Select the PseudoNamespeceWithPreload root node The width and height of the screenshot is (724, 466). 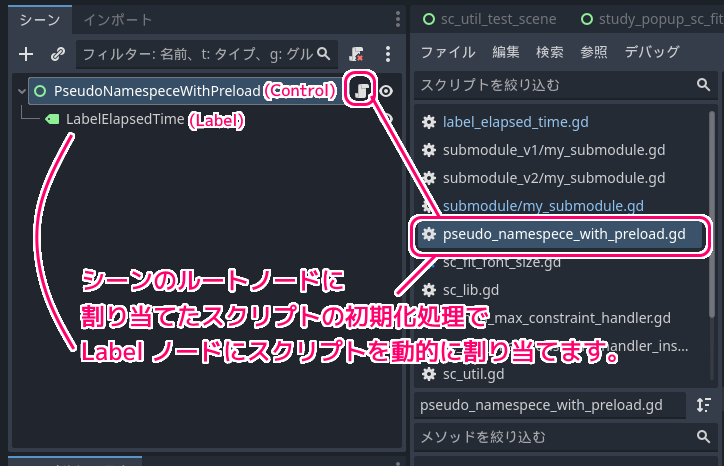pyautogui.click(x=157, y=91)
